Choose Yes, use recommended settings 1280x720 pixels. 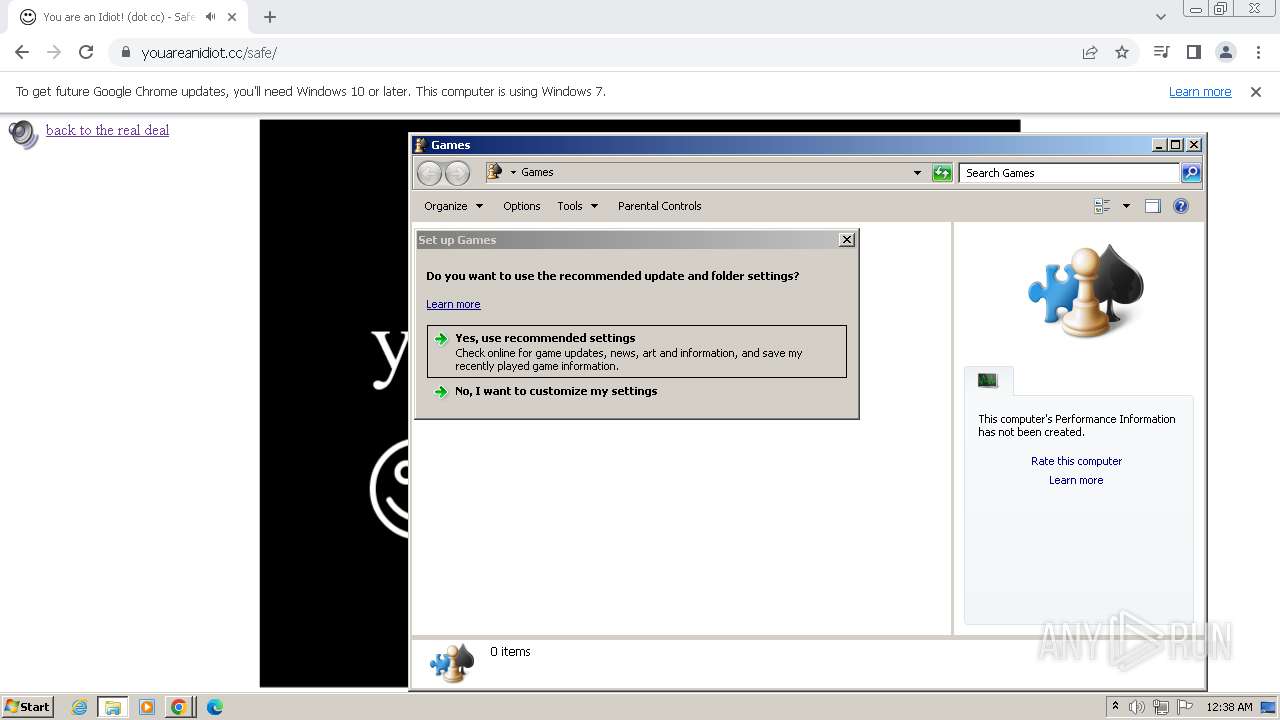pyautogui.click(x=636, y=351)
